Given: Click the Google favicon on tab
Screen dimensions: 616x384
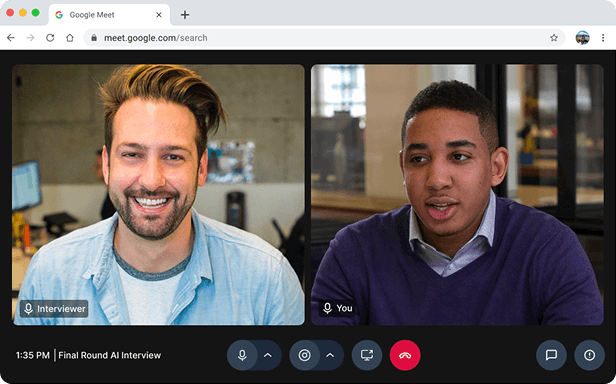Looking at the screenshot, I should point(59,15).
